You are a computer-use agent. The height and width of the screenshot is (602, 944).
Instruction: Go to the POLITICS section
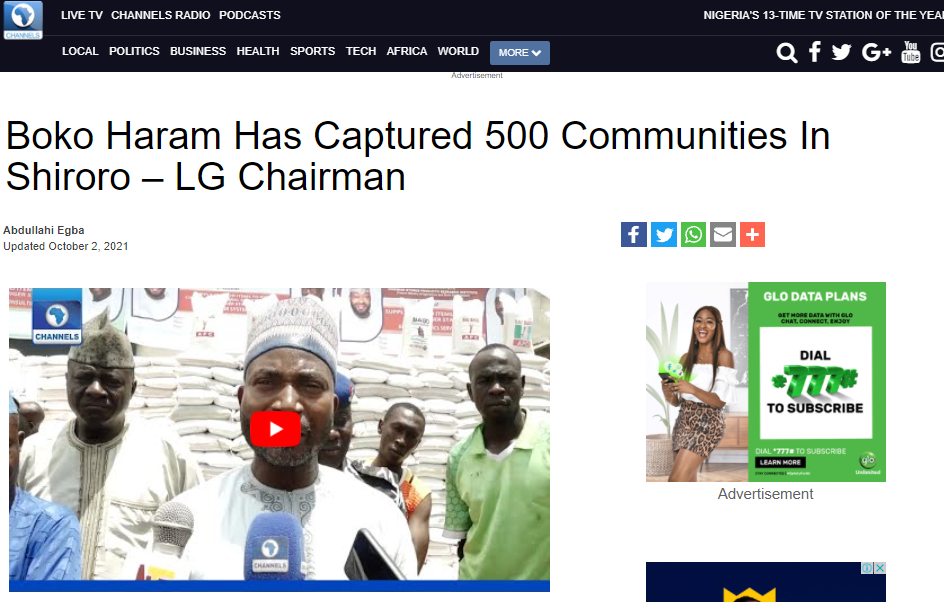[134, 51]
